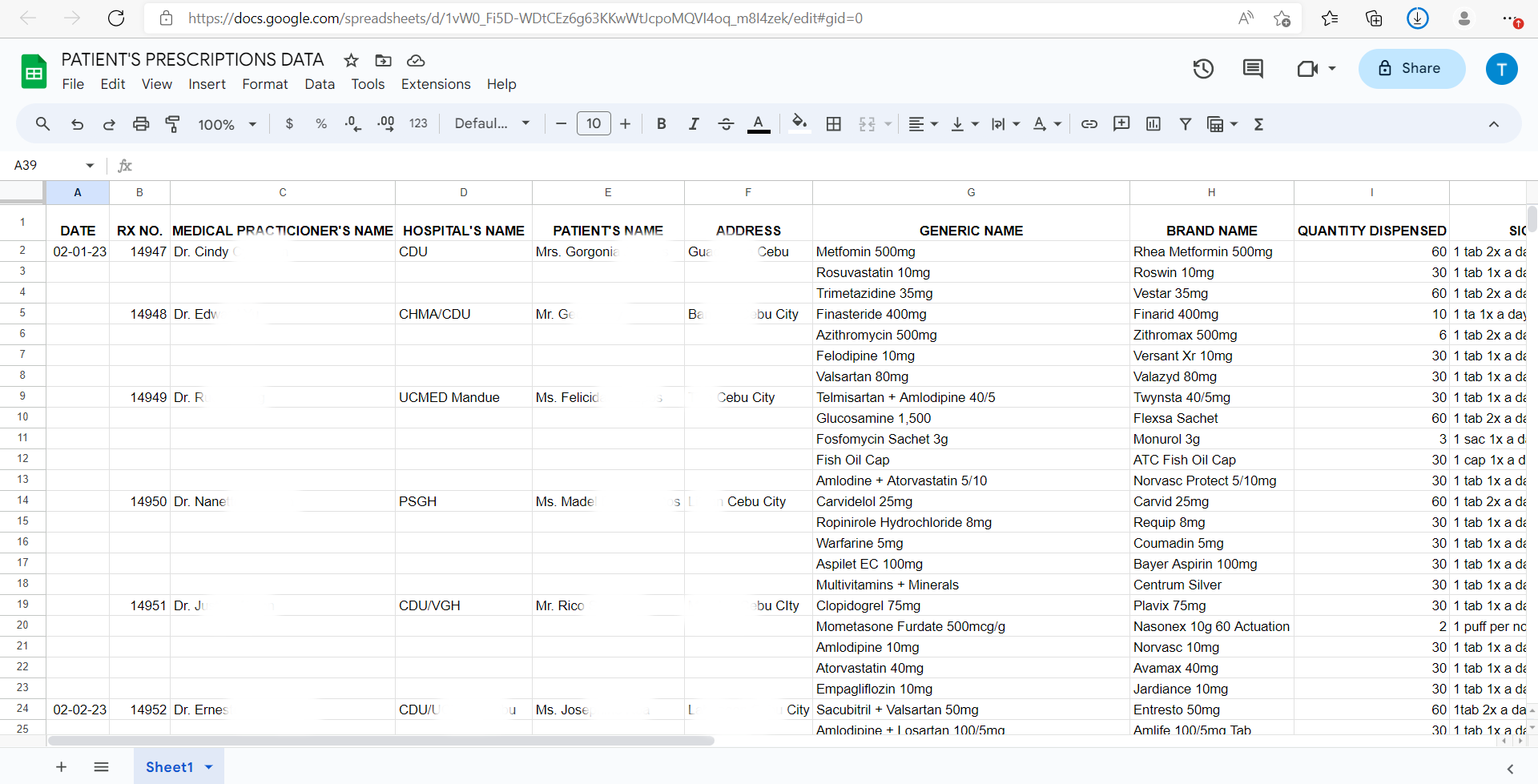Click the Name Box showing A39
The height and width of the screenshot is (784, 1538).
pos(53,165)
